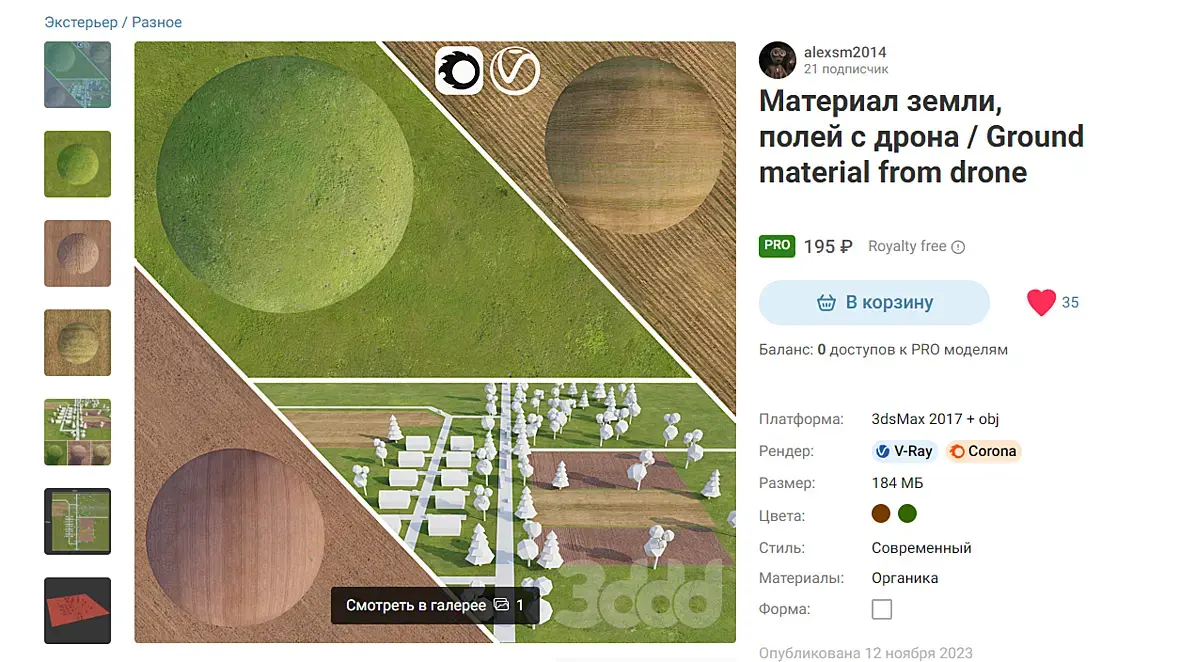
Task: Select the square Форма shape box
Action: pos(882,609)
